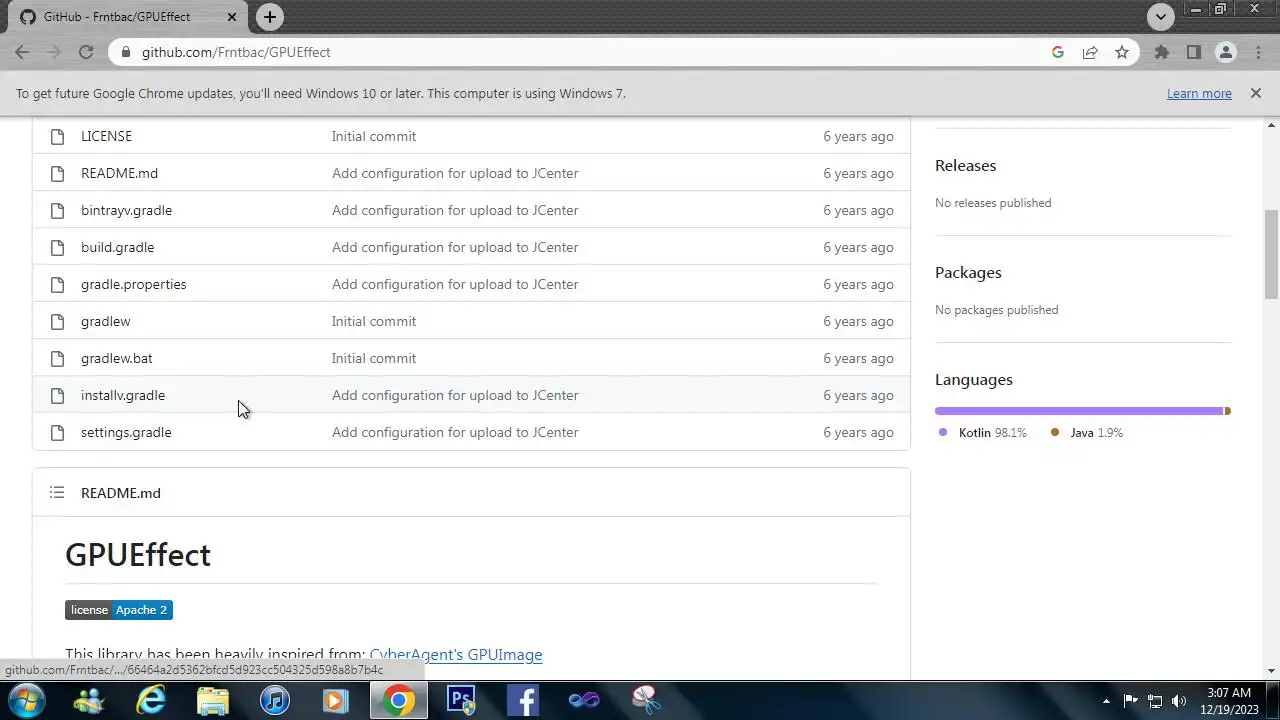Click the Kotlin 98.1% language link
Screen dimensions: 1280x720
983,432
